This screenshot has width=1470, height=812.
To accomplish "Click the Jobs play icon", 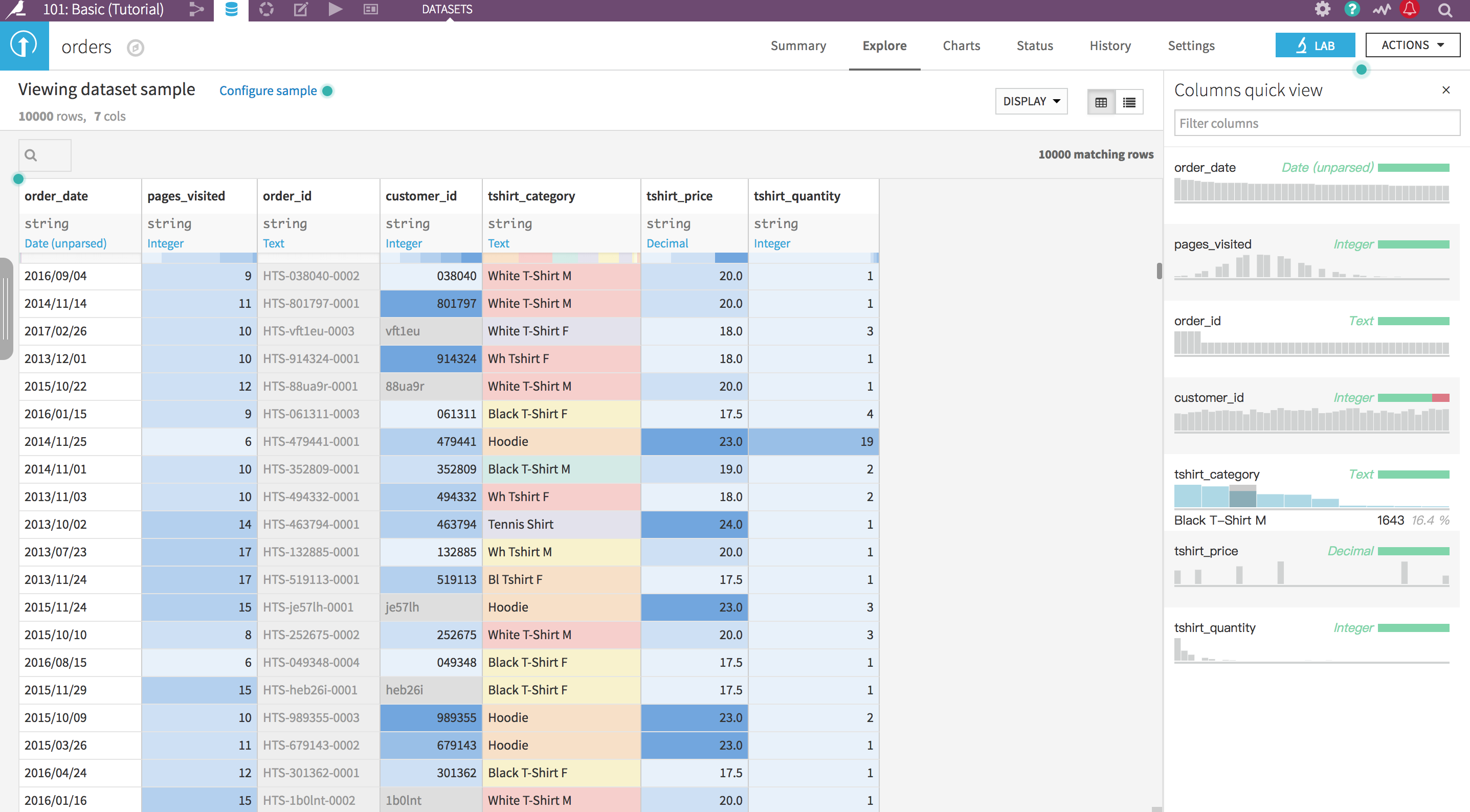I will (x=336, y=9).
